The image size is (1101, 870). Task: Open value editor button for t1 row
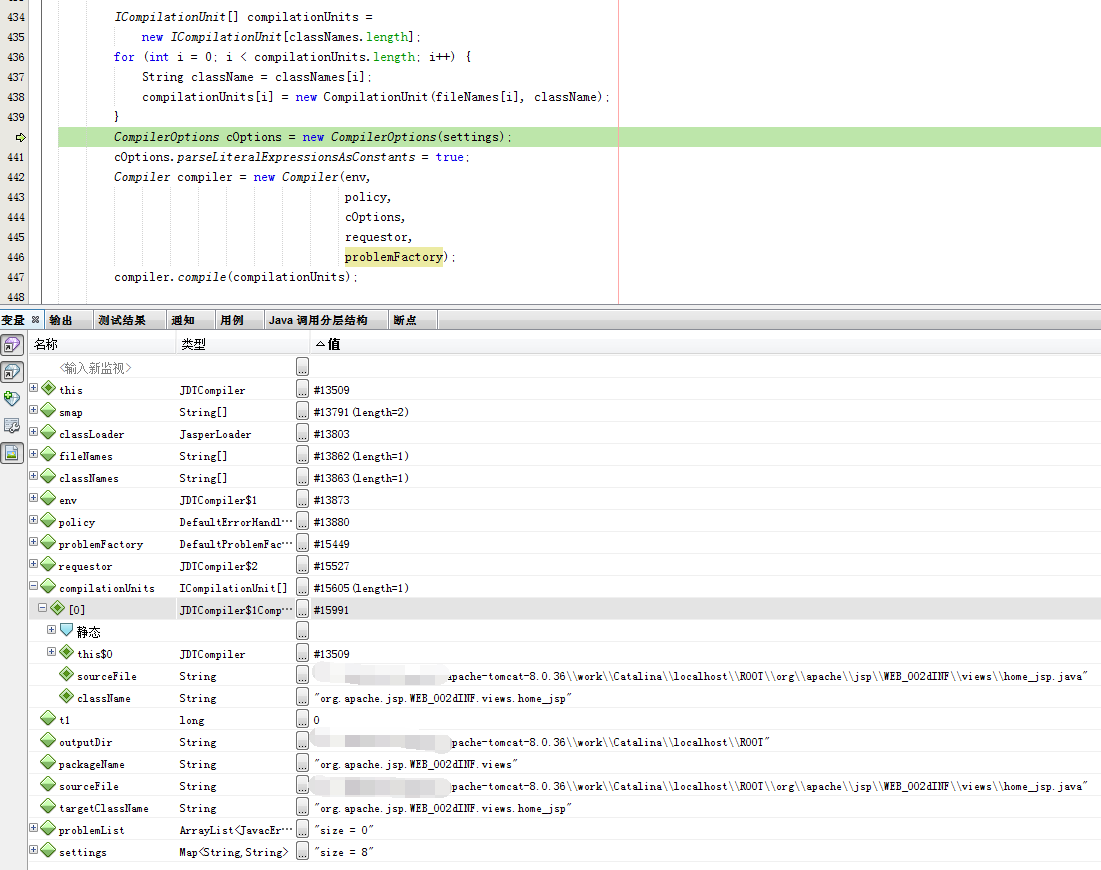pyautogui.click(x=302, y=719)
